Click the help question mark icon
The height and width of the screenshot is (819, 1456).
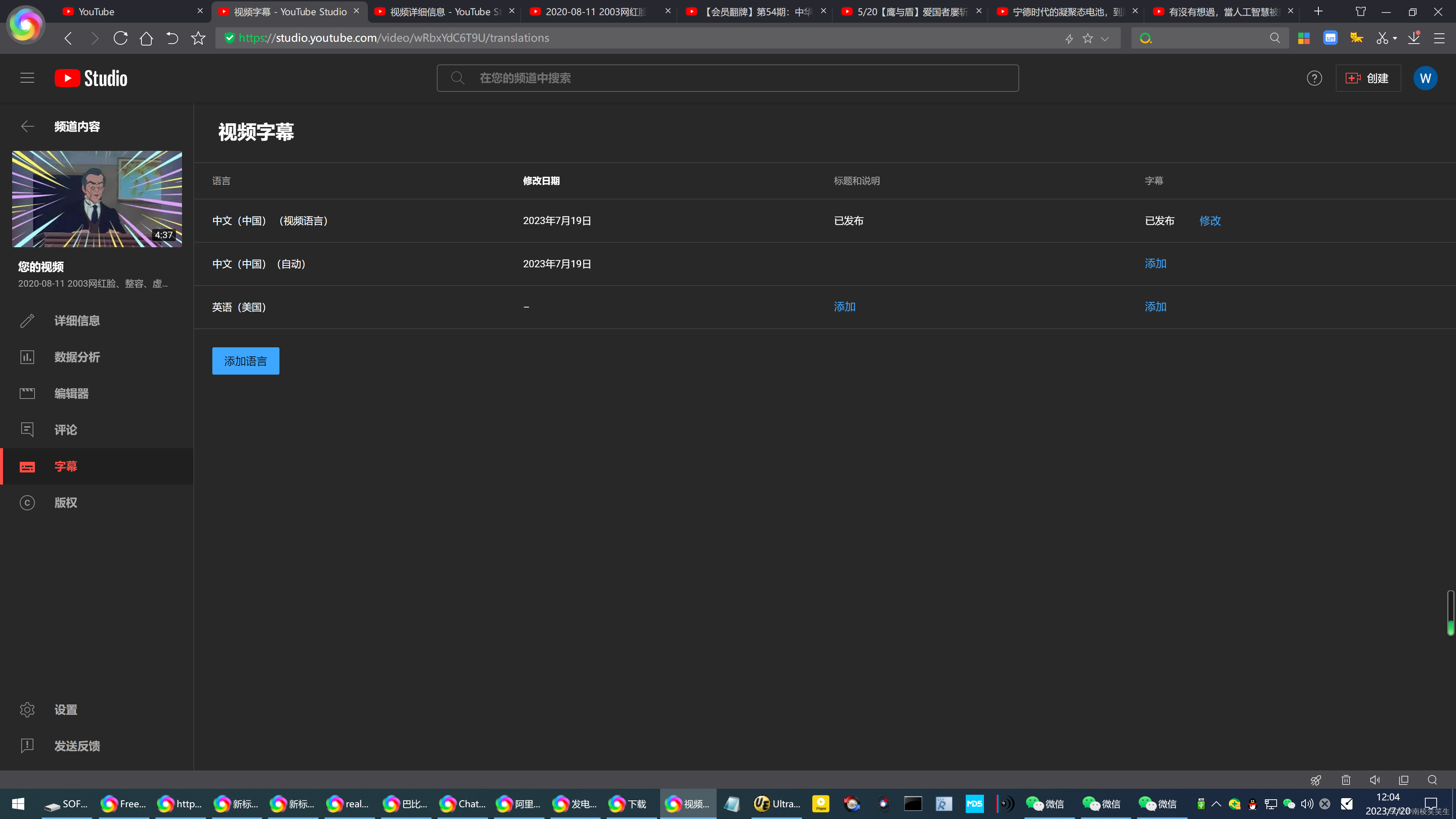coord(1314,78)
